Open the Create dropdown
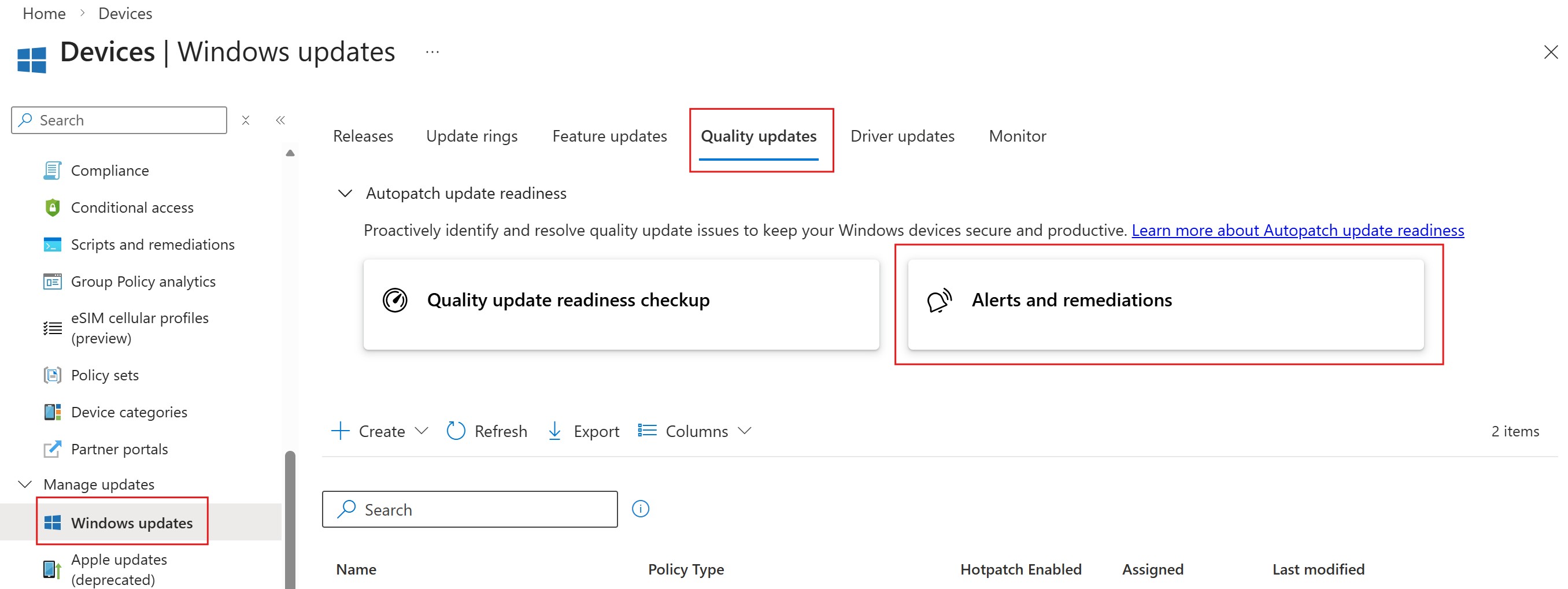 click(380, 431)
